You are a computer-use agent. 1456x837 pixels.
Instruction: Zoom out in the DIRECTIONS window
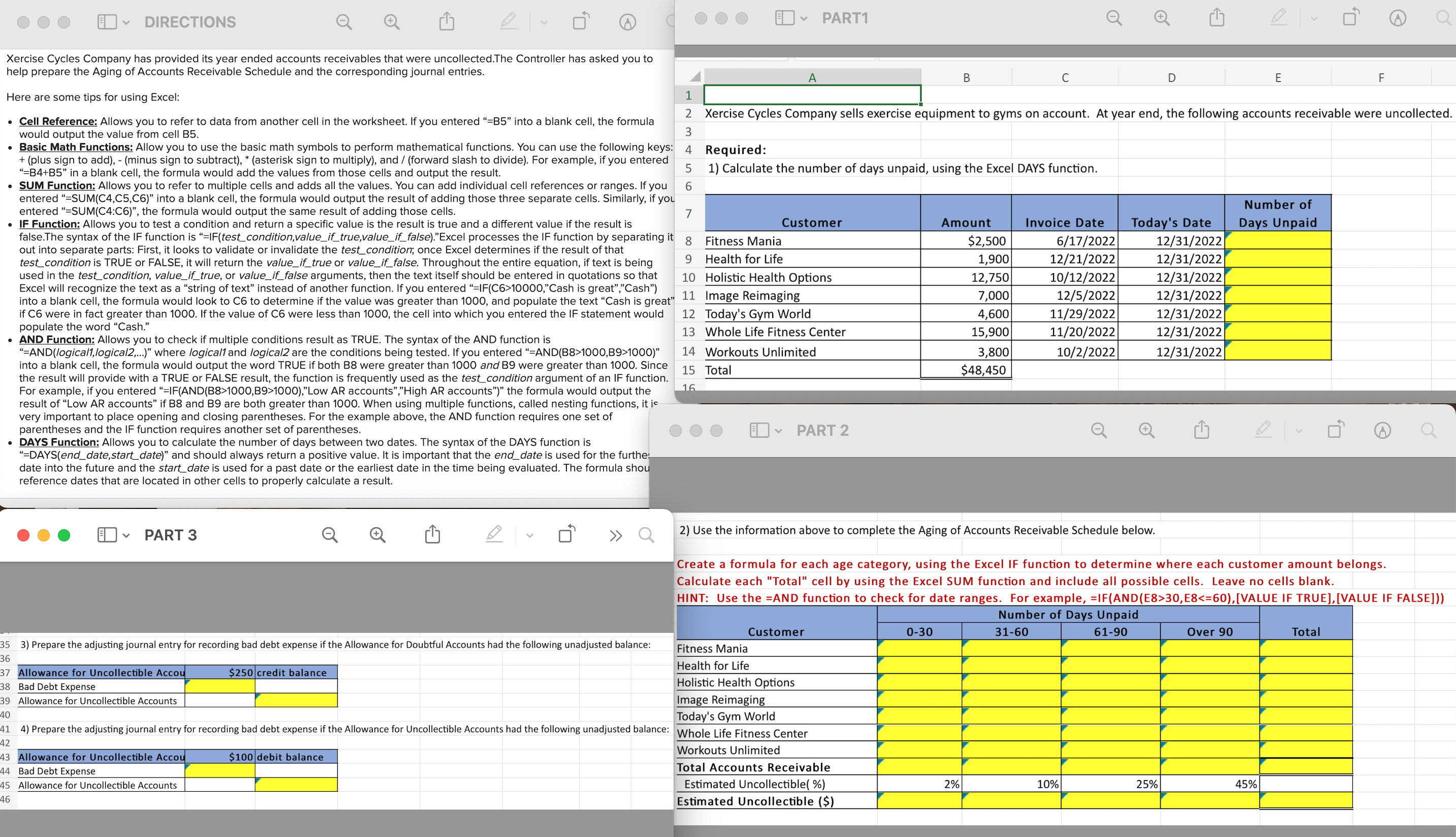coord(344,22)
